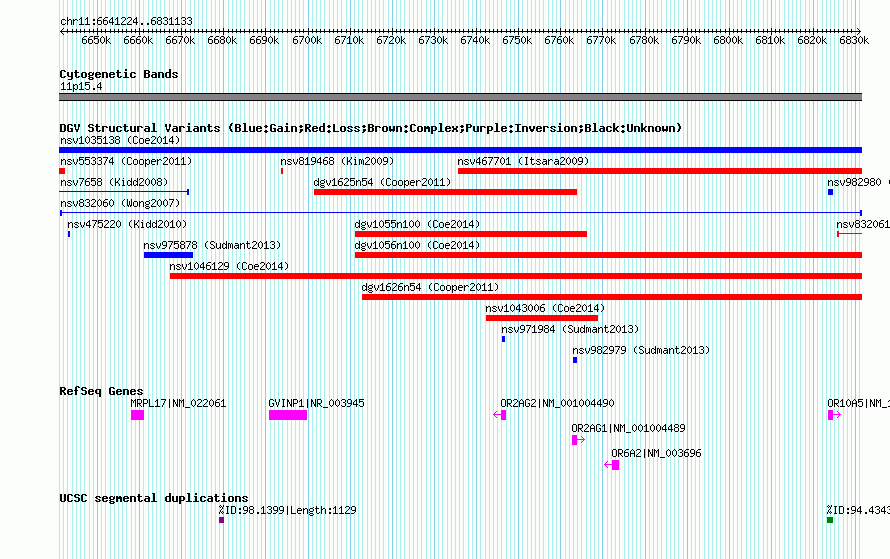
Task: Click the nsv475220 (Kidd2010) tiny blue marker
Action: point(69,234)
